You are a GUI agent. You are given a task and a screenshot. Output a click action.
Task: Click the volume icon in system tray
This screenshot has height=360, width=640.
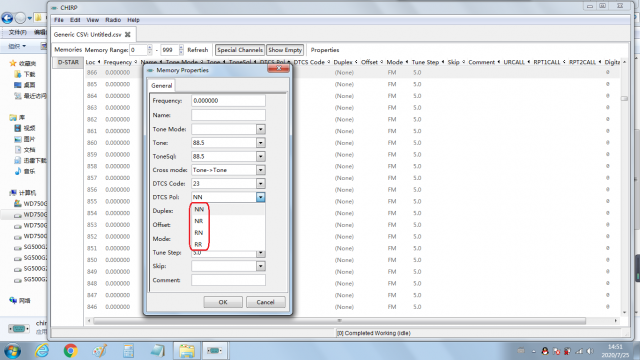(590, 351)
